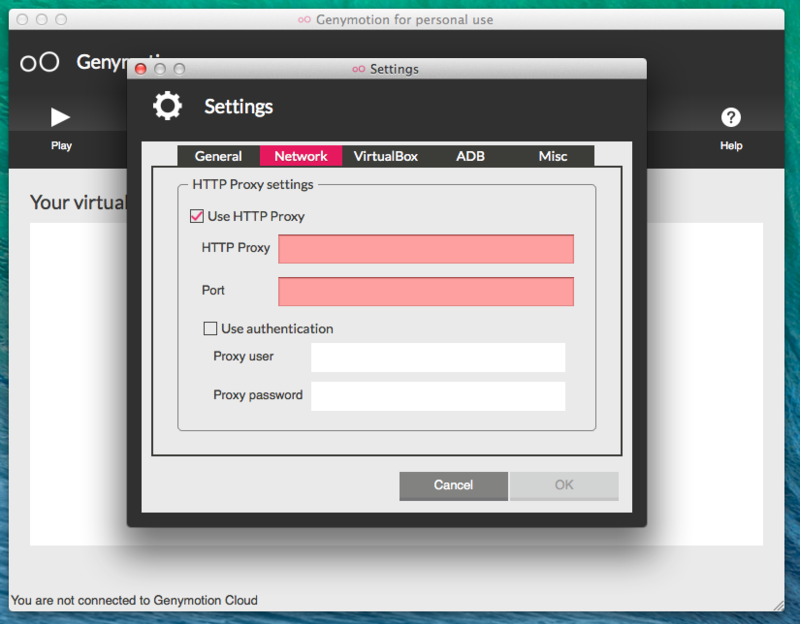800x624 pixels.
Task: Click 'You are not connected to Genymotion Cloud' text
Action: coord(134,600)
